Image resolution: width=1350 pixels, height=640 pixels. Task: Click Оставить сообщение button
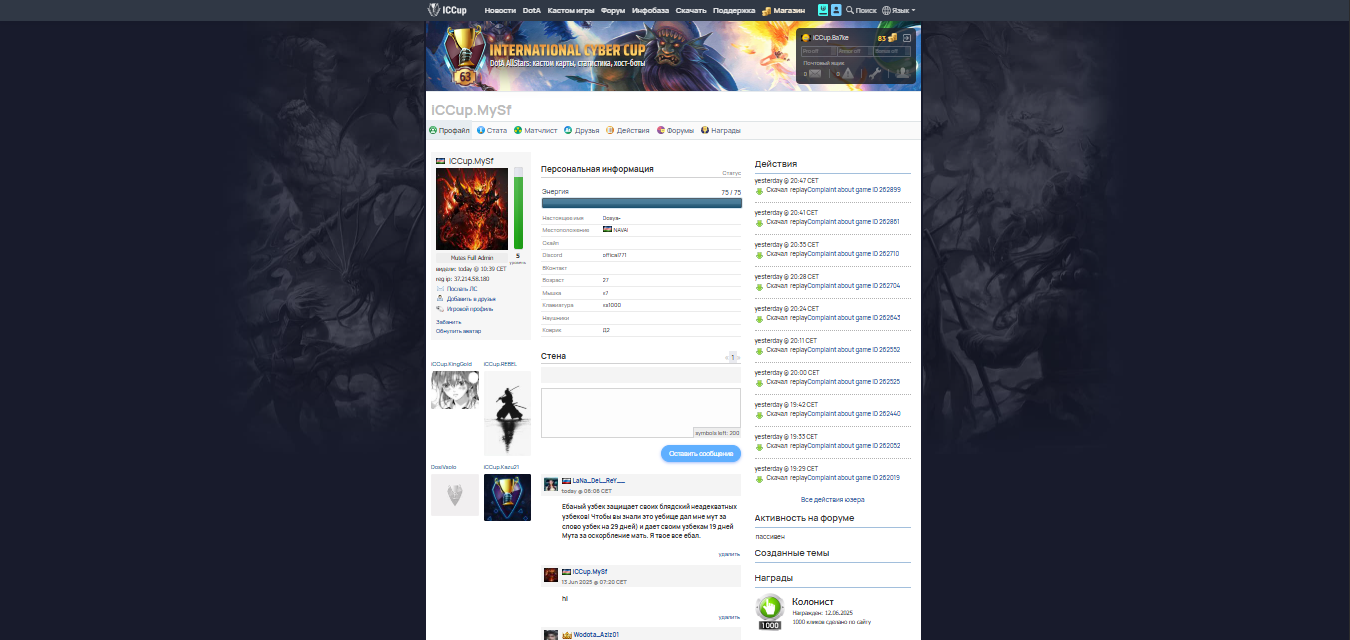click(x=701, y=453)
